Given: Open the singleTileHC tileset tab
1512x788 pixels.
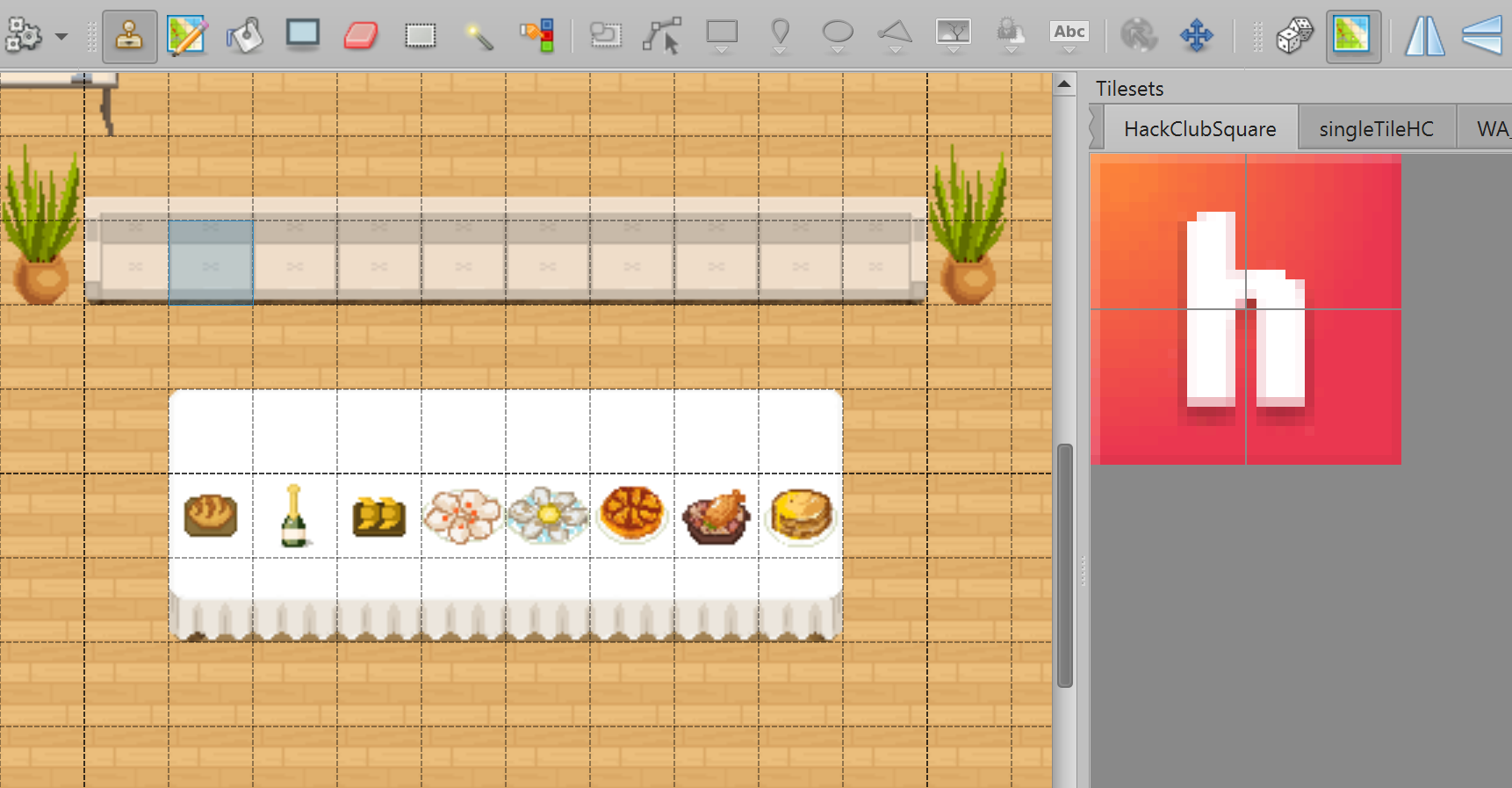Looking at the screenshot, I should pyautogui.click(x=1376, y=129).
